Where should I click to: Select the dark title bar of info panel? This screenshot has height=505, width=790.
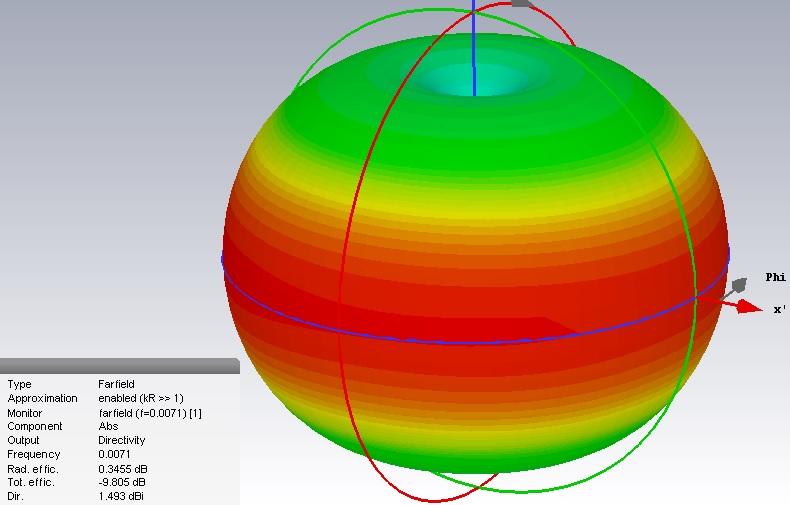pyautogui.click(x=119, y=366)
